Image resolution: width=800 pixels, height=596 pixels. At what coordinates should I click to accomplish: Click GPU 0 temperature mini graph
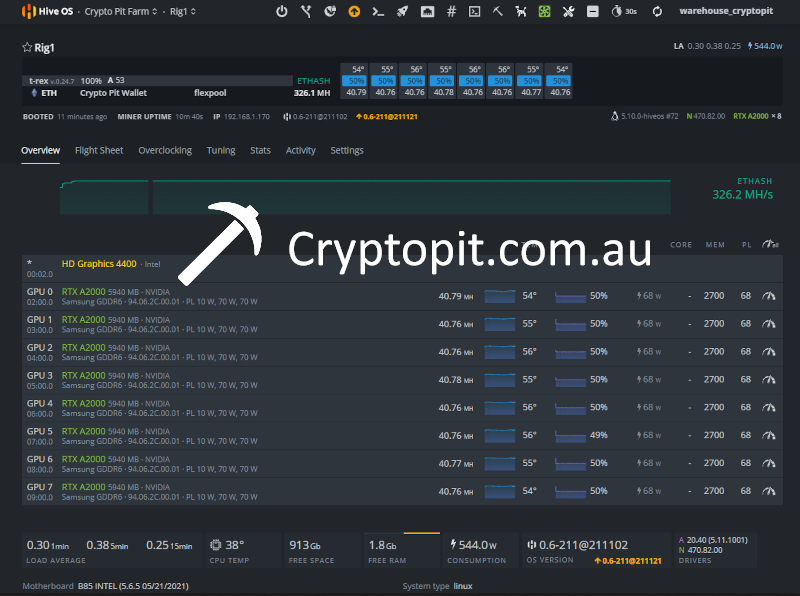(x=499, y=296)
